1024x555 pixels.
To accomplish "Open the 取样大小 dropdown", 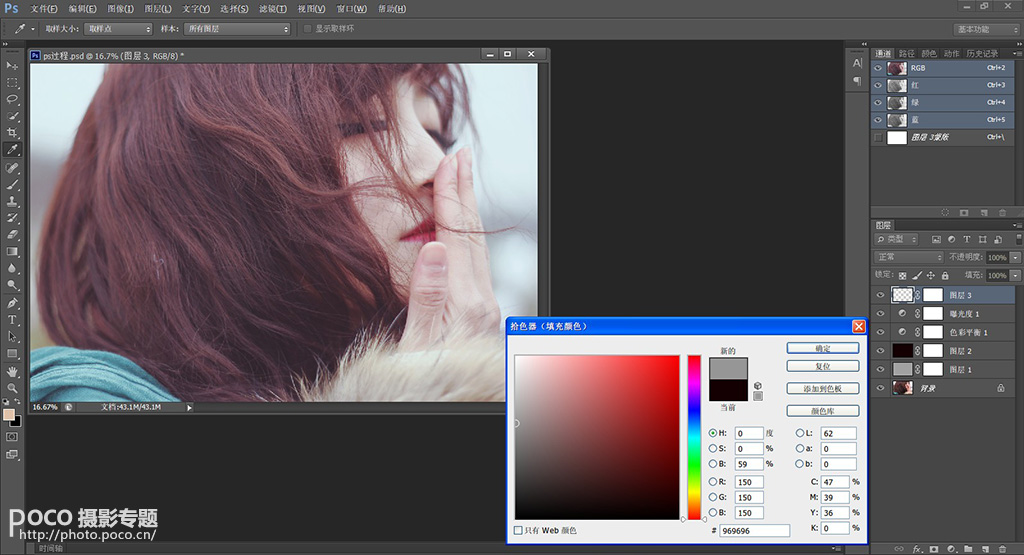I will coord(118,29).
